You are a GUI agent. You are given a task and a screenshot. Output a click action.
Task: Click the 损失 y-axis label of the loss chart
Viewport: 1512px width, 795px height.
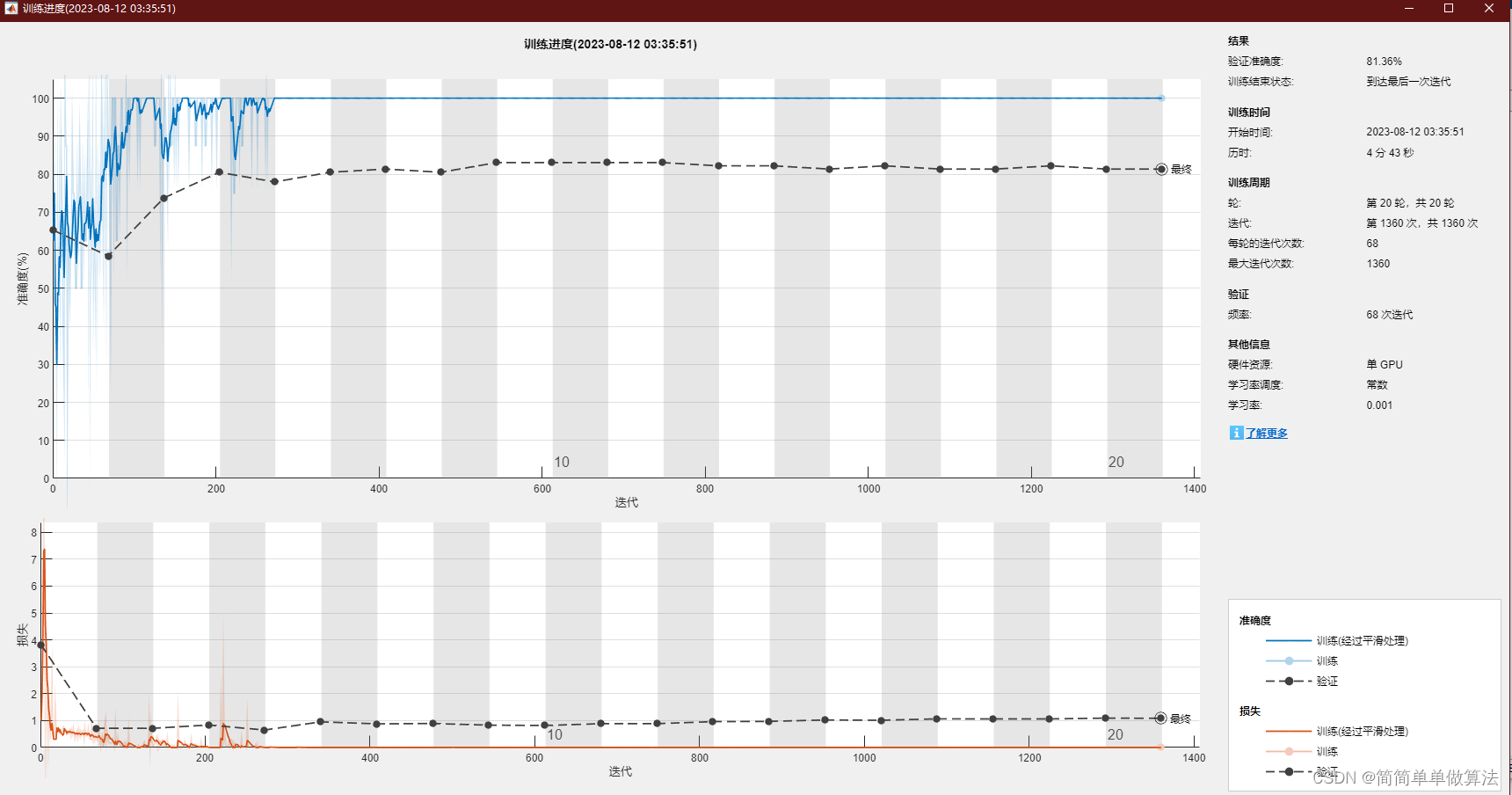pyautogui.click(x=23, y=635)
